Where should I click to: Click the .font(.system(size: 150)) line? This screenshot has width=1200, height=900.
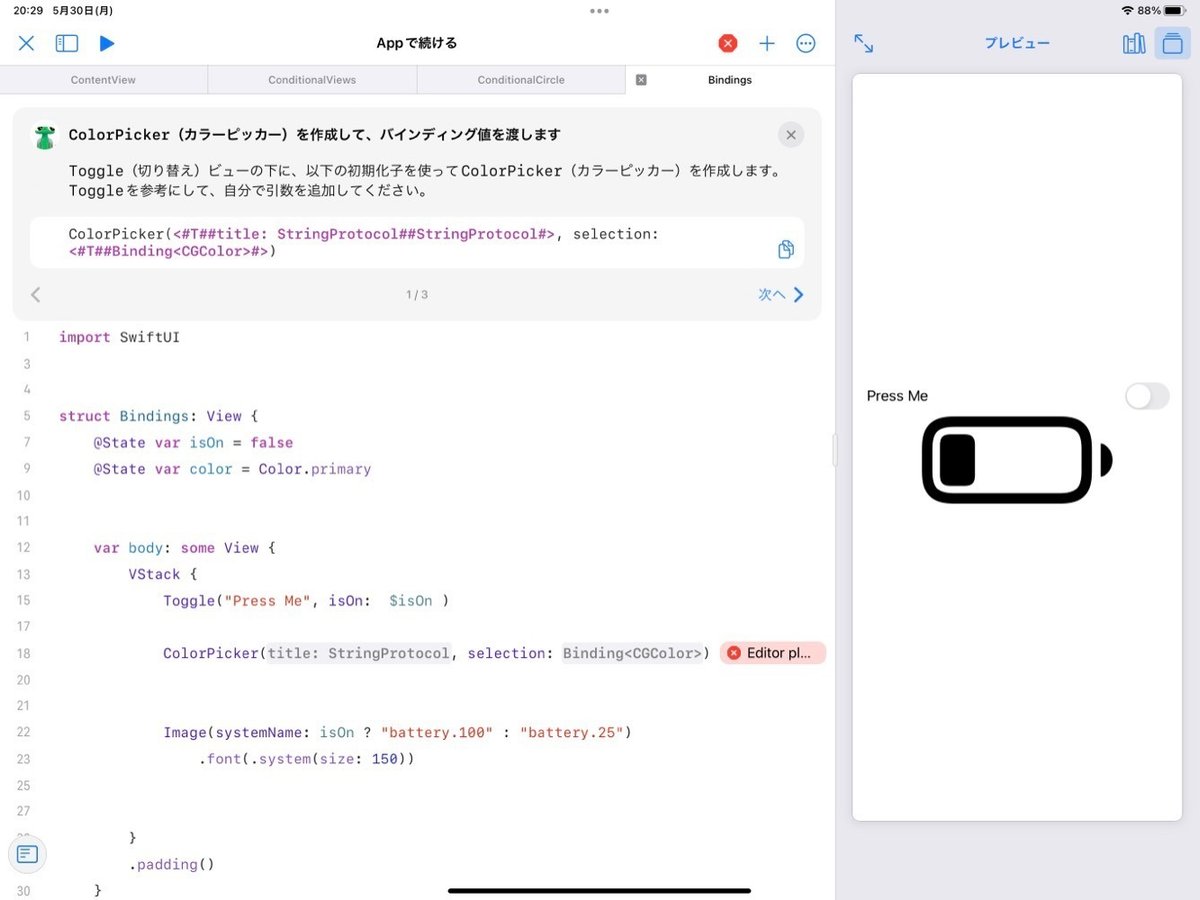pos(306,759)
